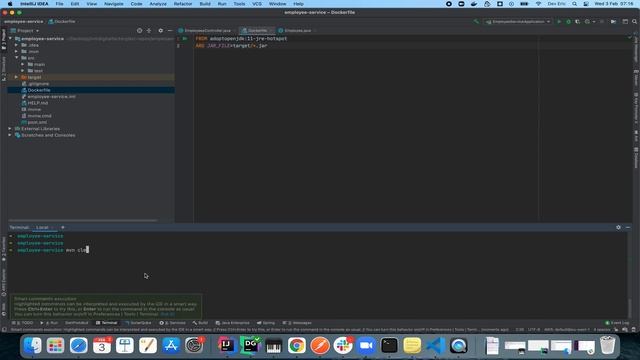Open DataGrip from the Dock

click(x=250, y=345)
